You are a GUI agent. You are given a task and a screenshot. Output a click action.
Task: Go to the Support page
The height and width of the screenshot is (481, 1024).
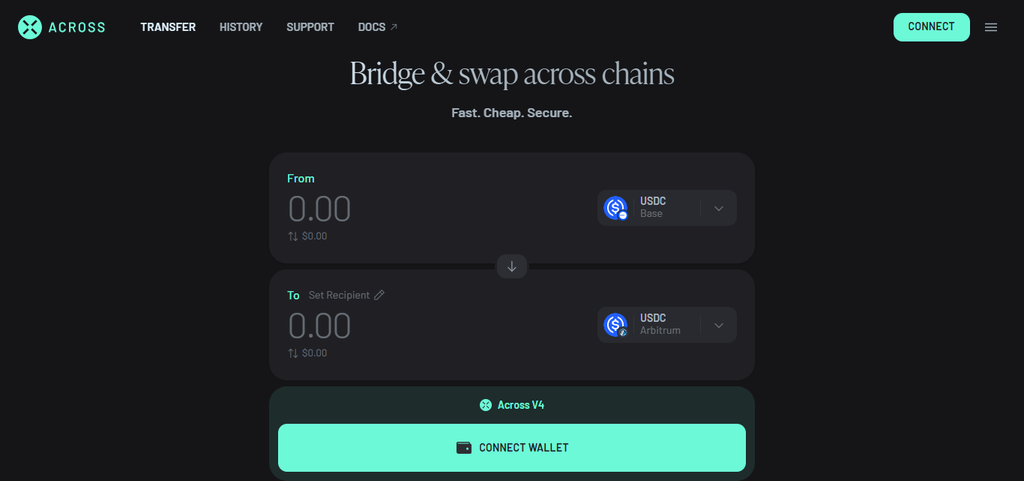coord(310,27)
